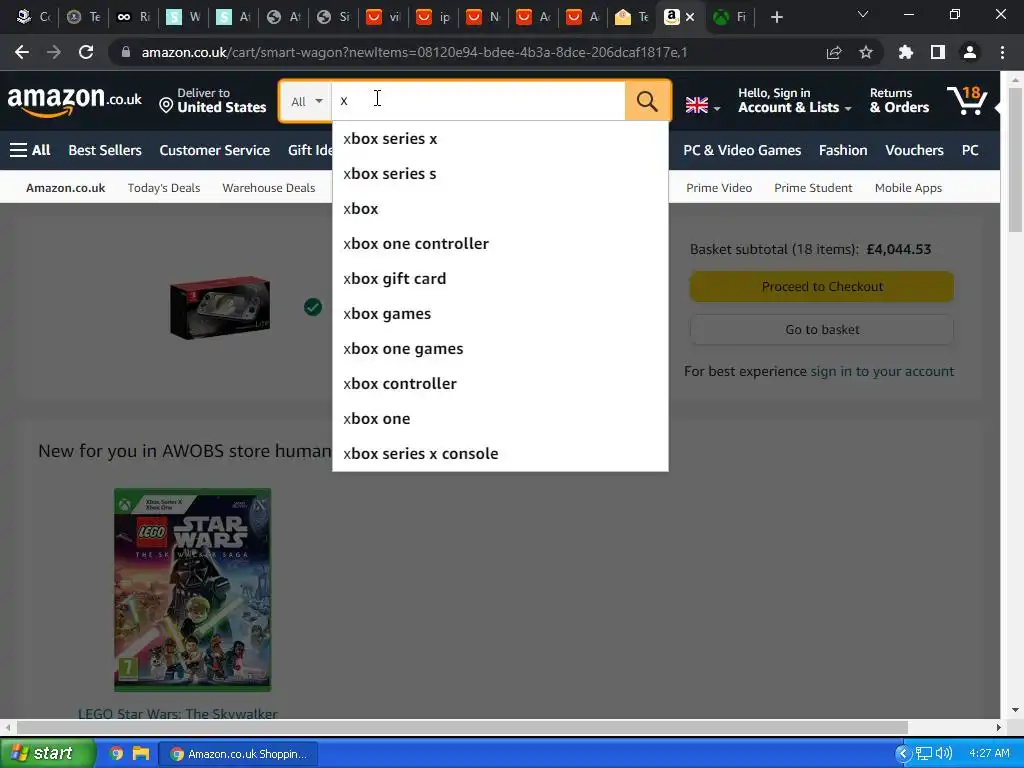Bookmark this page with the star icon
This screenshot has width=1024, height=768.
(x=865, y=52)
